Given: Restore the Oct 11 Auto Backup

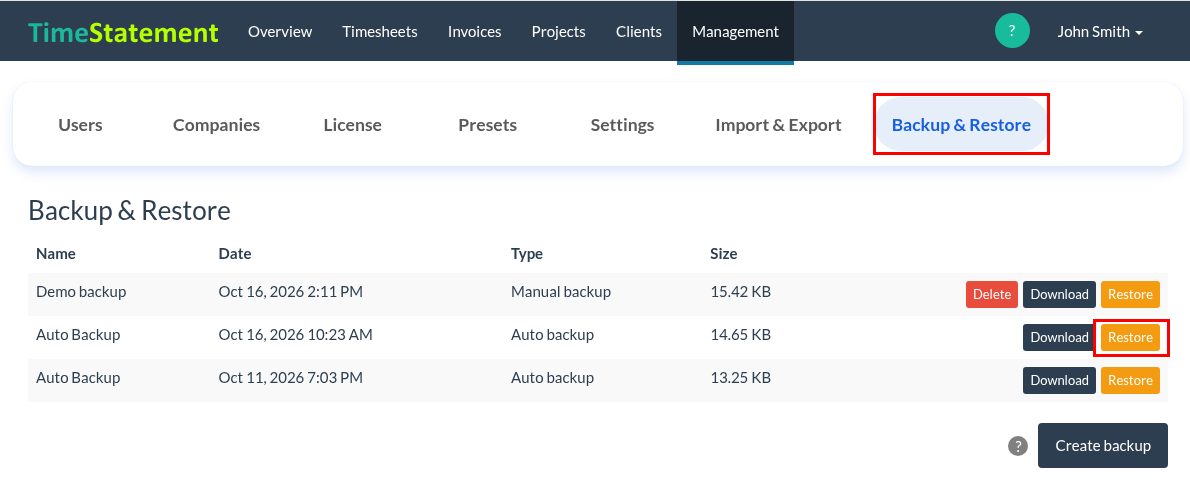Looking at the screenshot, I should [1130, 380].
